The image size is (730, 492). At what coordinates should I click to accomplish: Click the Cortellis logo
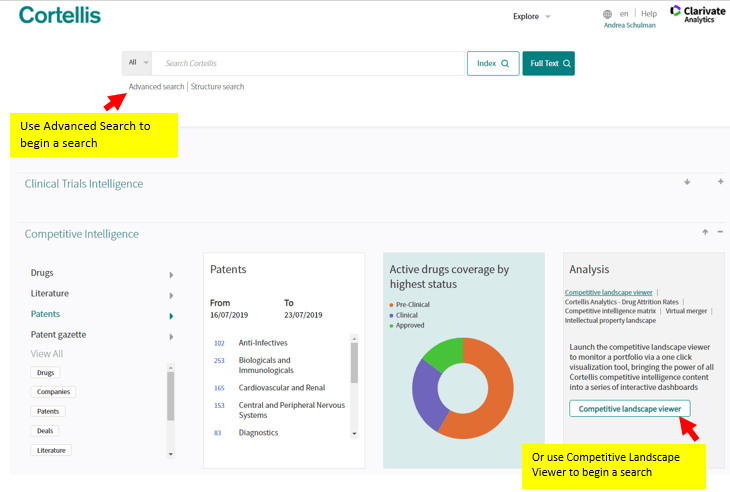click(60, 15)
